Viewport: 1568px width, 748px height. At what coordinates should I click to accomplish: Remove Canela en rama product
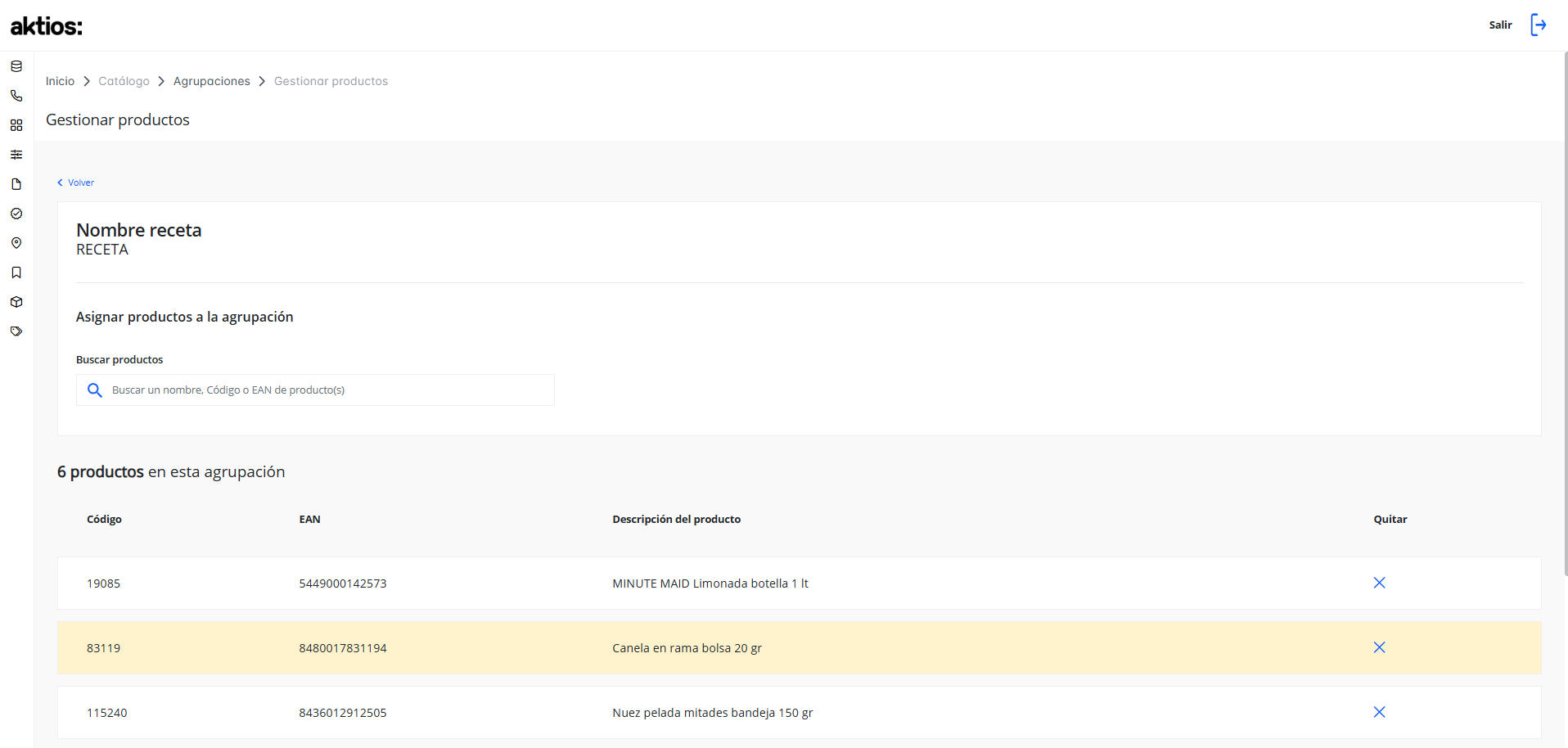1379,647
